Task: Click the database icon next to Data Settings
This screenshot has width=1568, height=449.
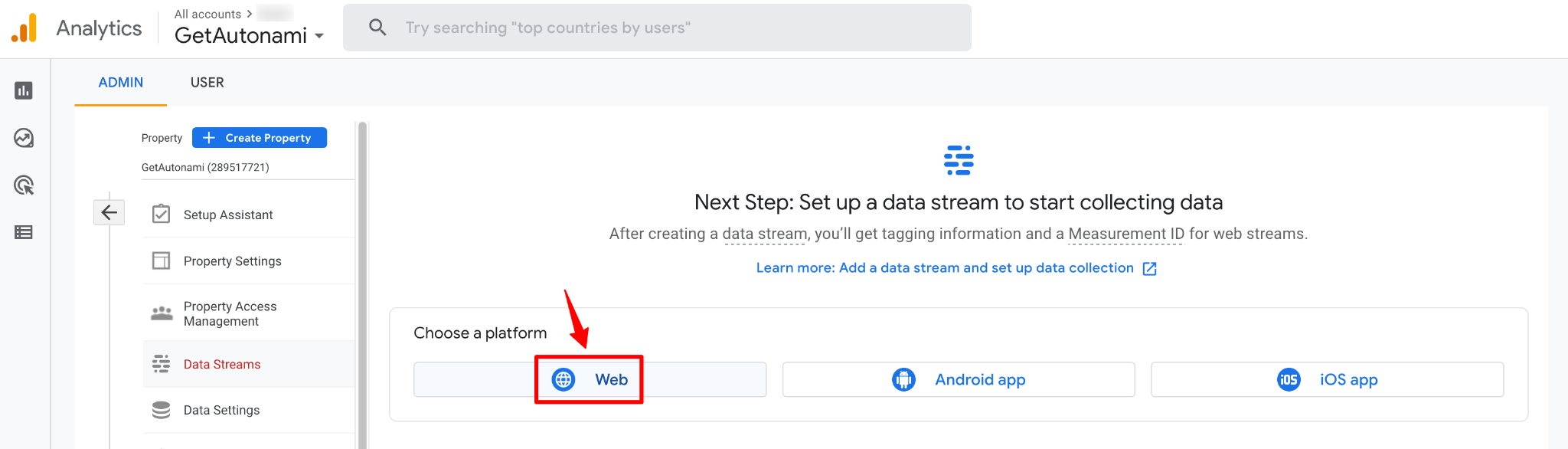Action: point(161,410)
